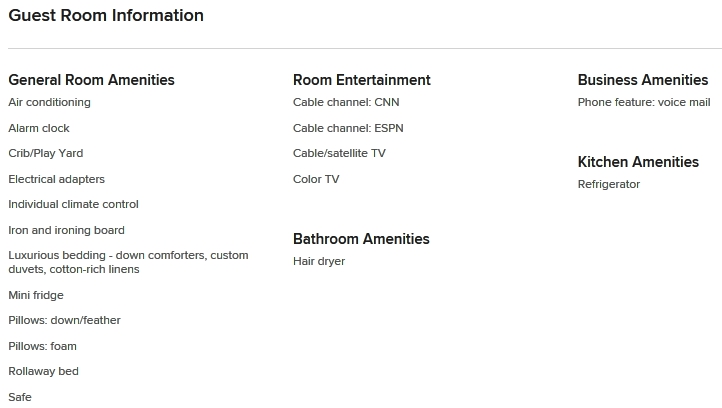Click Cable channel: ESPN text
This screenshot has width=722, height=408.
348,128
